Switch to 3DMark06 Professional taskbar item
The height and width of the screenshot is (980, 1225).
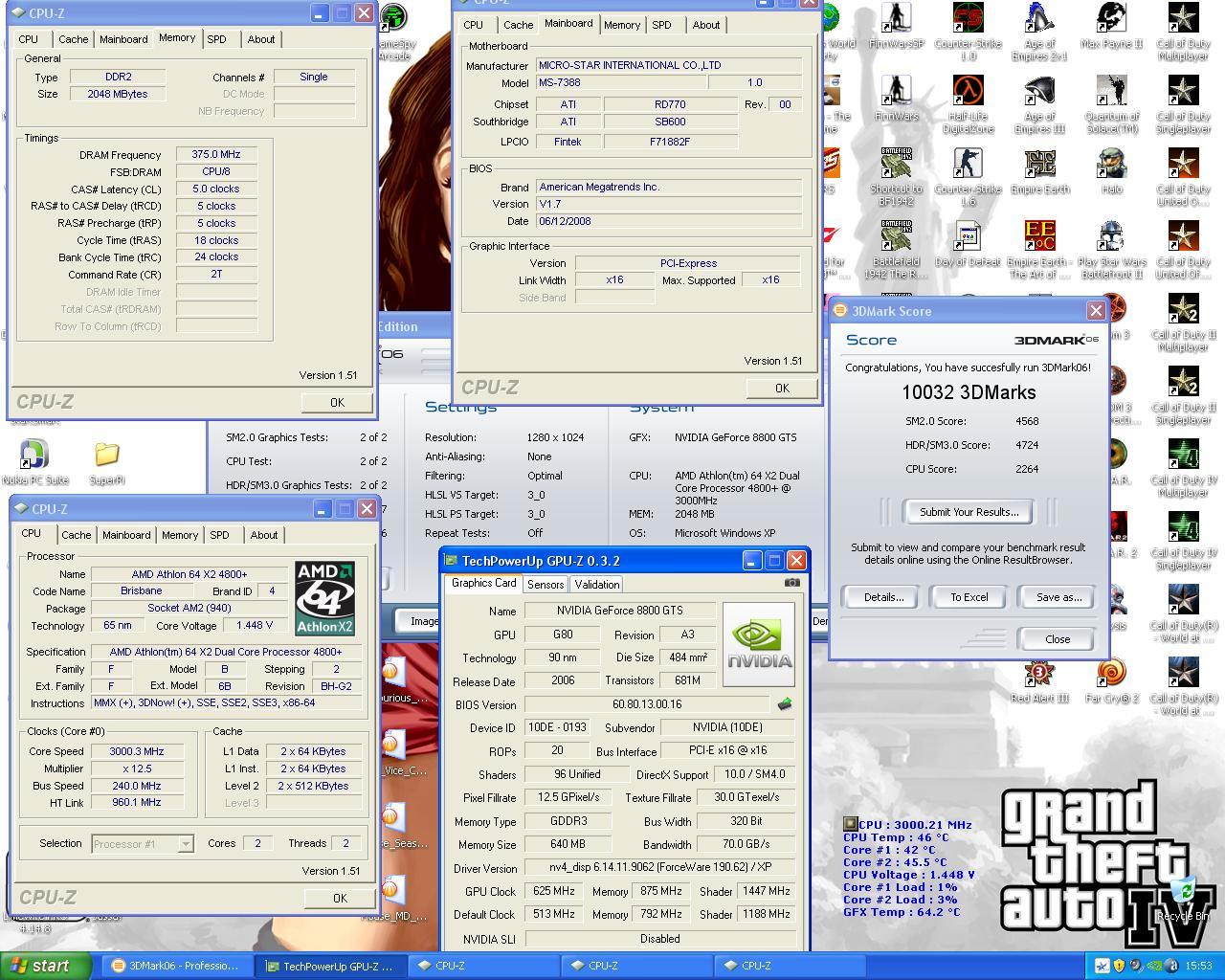tap(179, 966)
